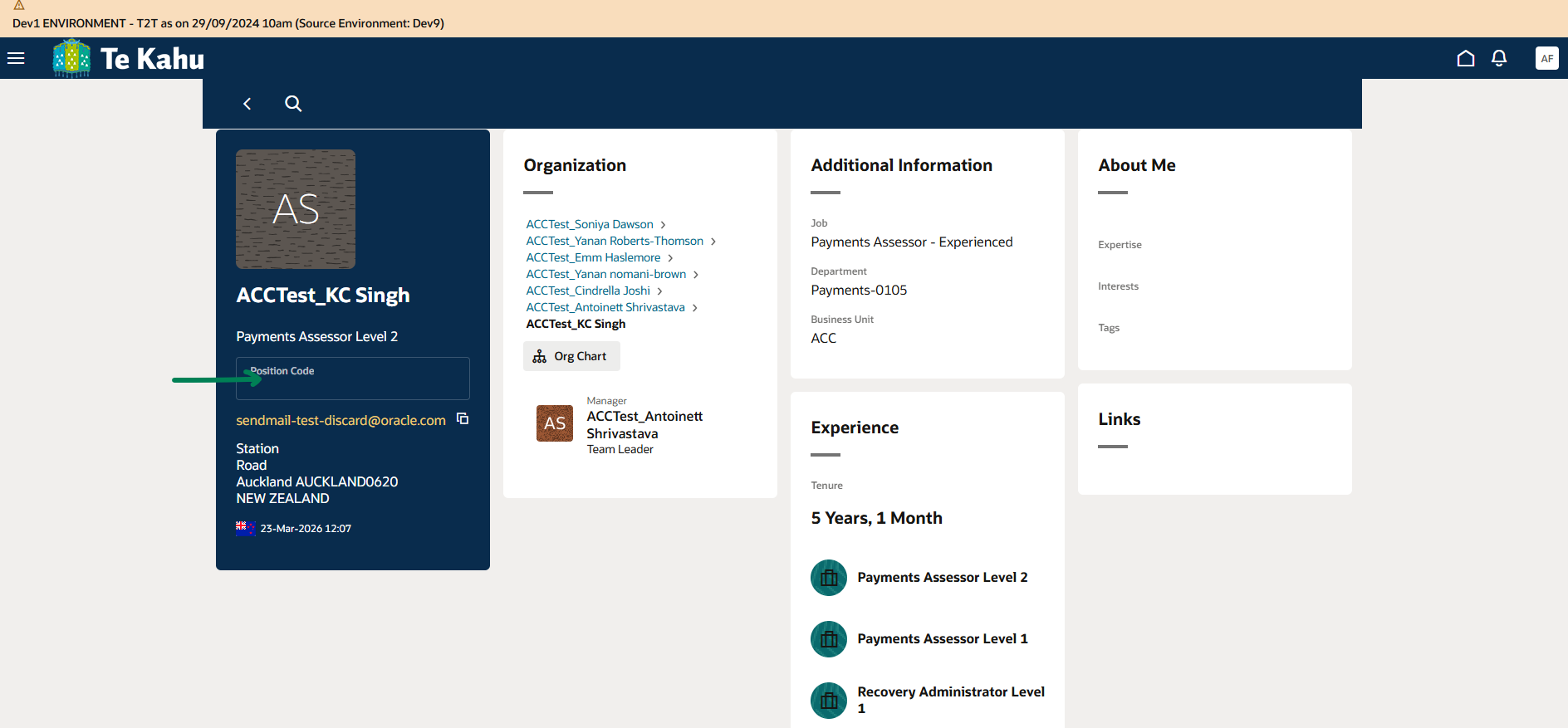Open AF user profile avatar
The image size is (1568, 728).
pyautogui.click(x=1546, y=58)
